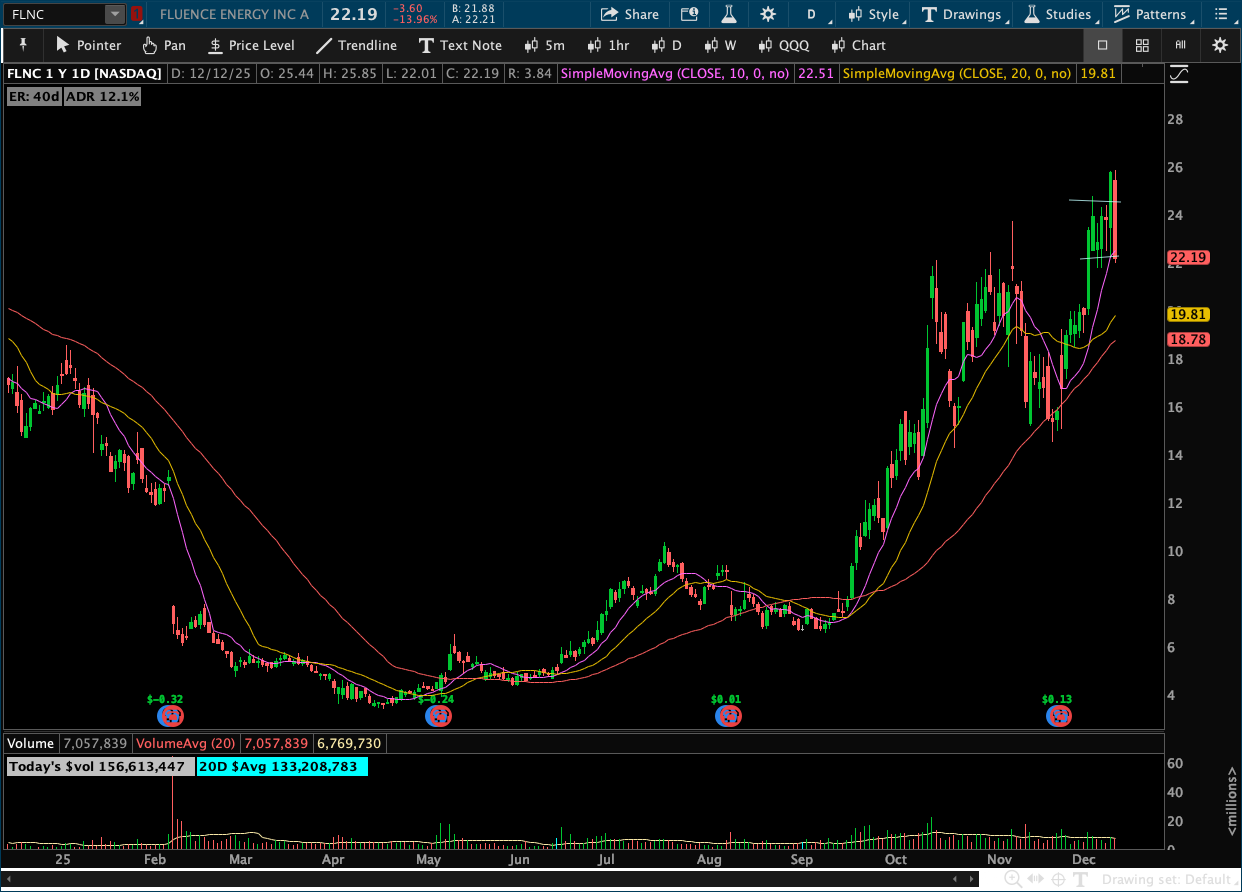
Task: Open the Drawing set: Default dropdown
Action: tap(1170, 879)
